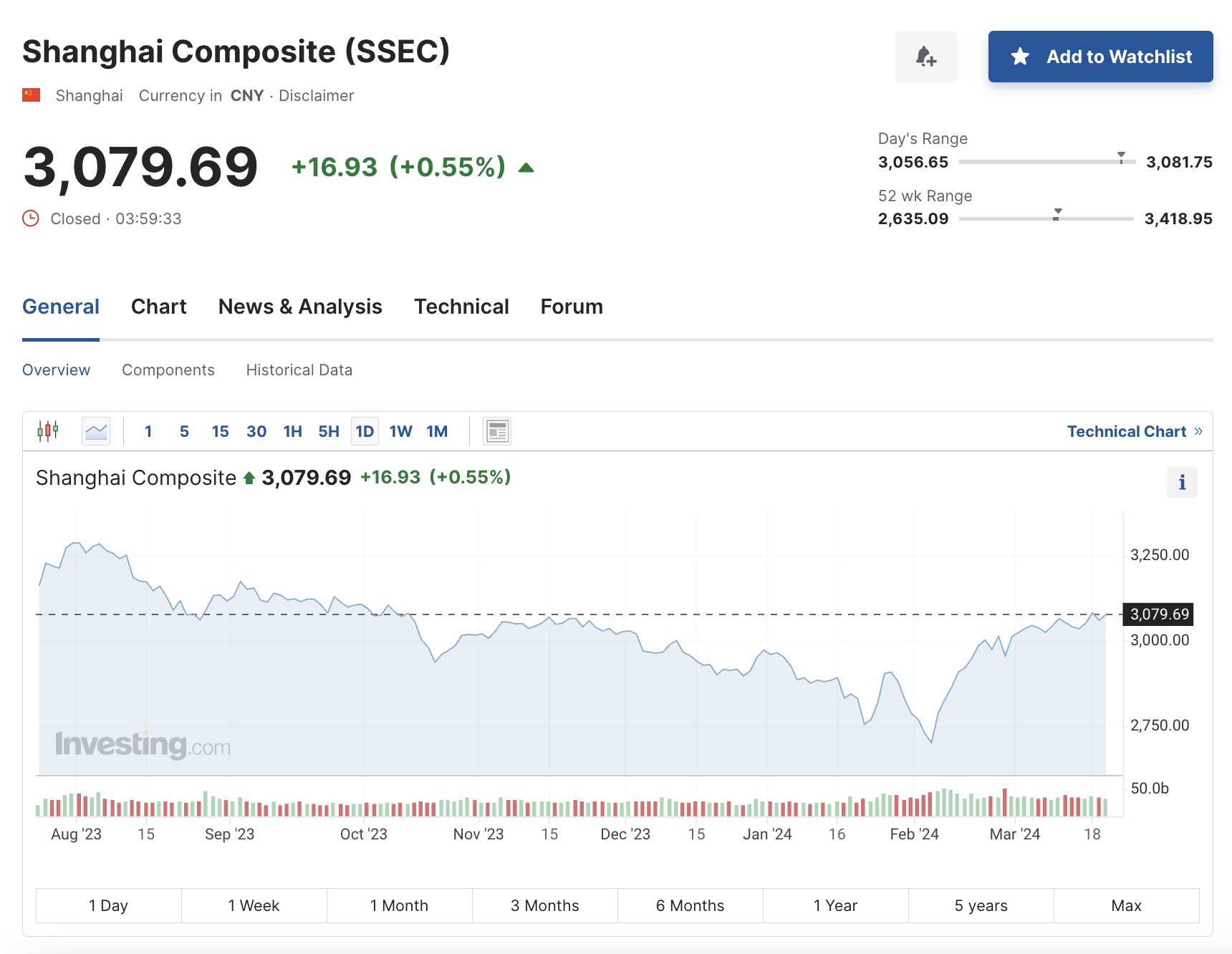Image resolution: width=1232 pixels, height=954 pixels.
Task: Click the chart info icon
Action: click(x=1182, y=482)
